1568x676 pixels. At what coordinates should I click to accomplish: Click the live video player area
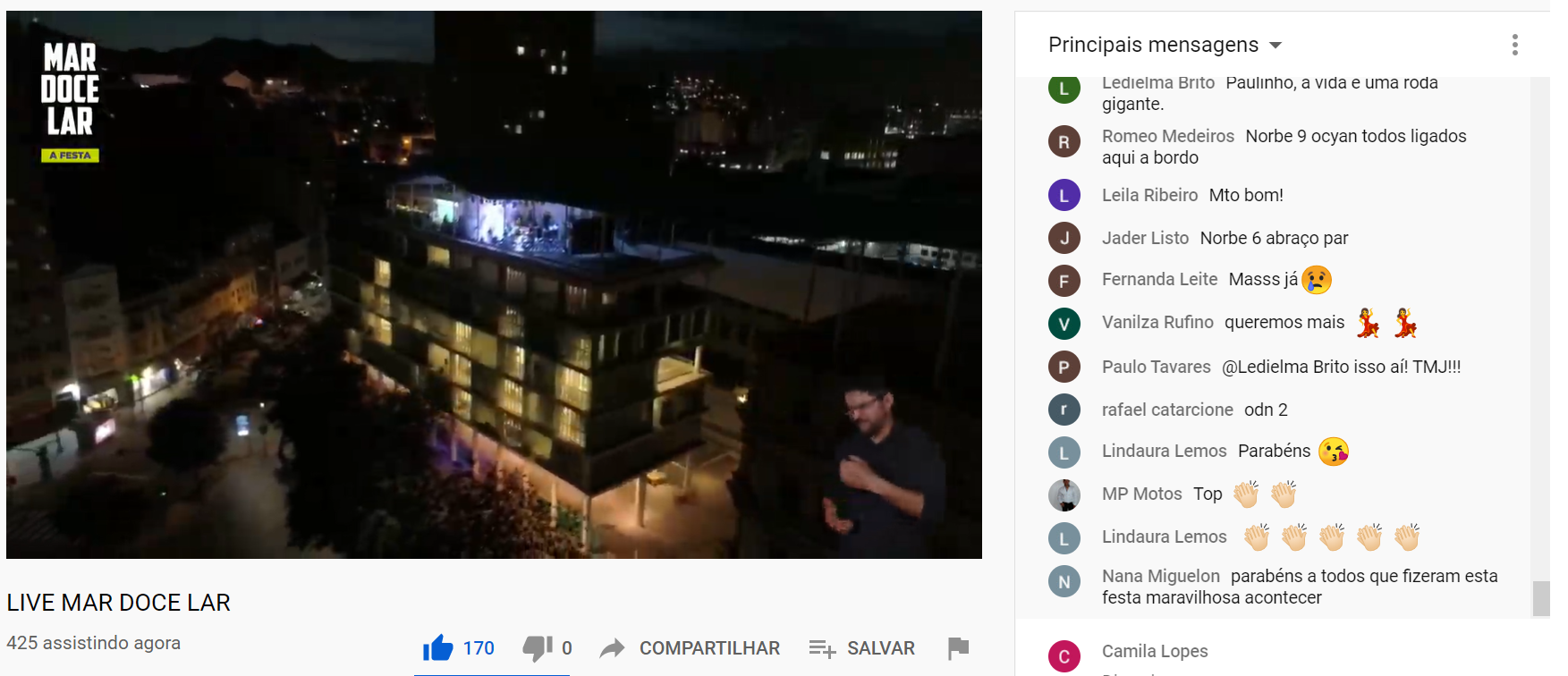494,284
